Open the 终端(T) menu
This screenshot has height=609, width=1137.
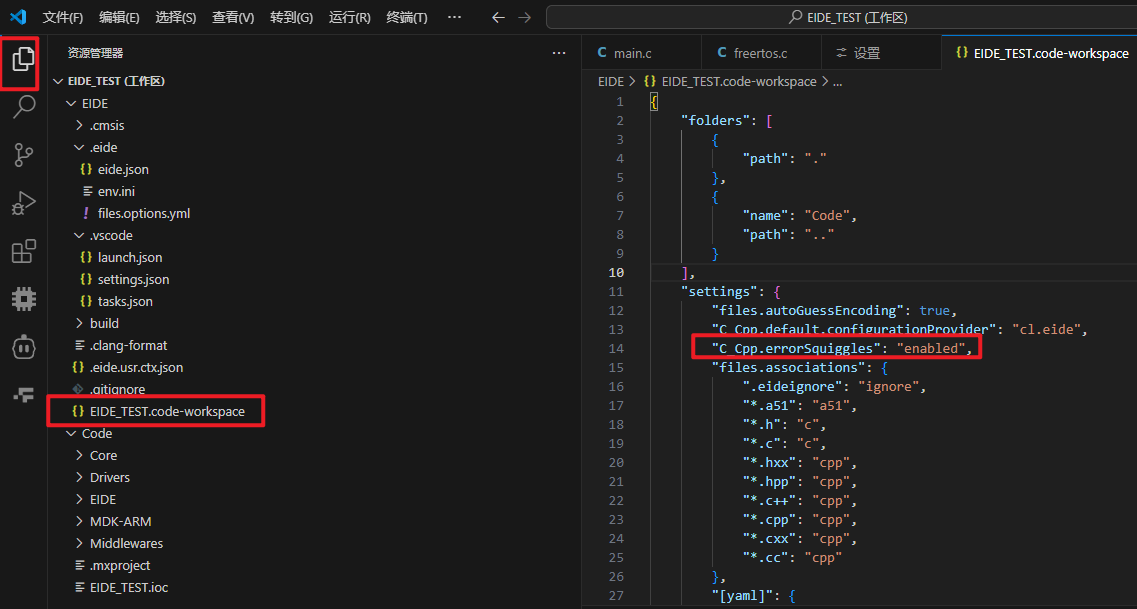pos(407,17)
